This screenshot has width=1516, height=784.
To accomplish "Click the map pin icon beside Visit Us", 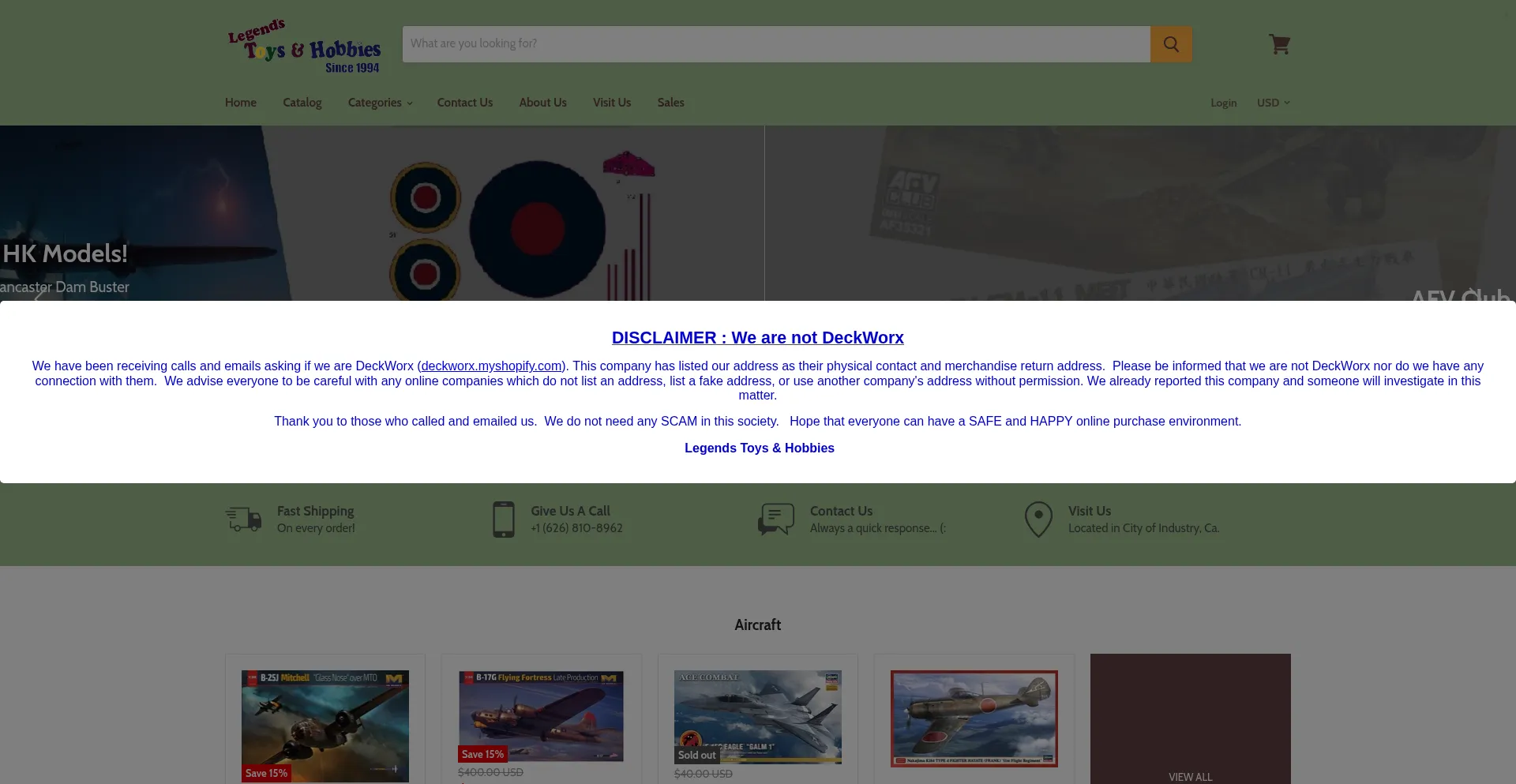I will [x=1038, y=520].
